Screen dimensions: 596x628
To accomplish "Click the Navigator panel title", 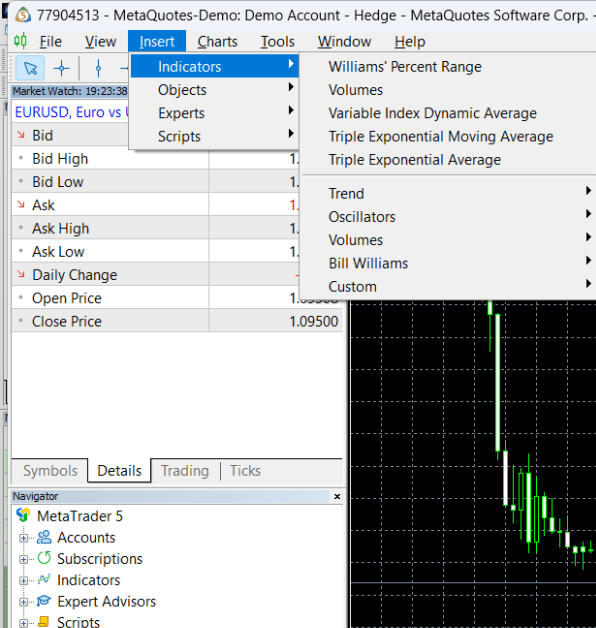I will [35, 496].
